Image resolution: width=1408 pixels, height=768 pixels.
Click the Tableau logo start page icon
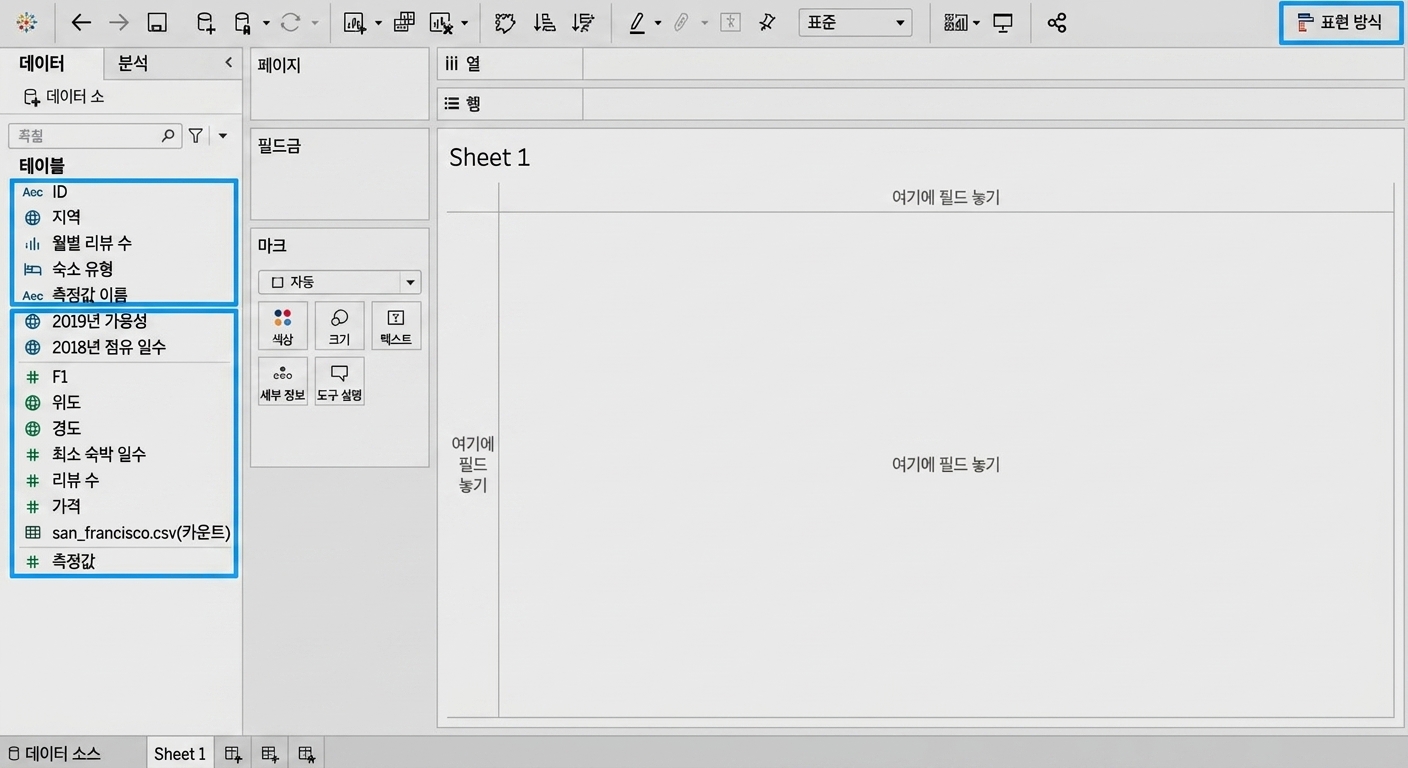pyautogui.click(x=27, y=22)
